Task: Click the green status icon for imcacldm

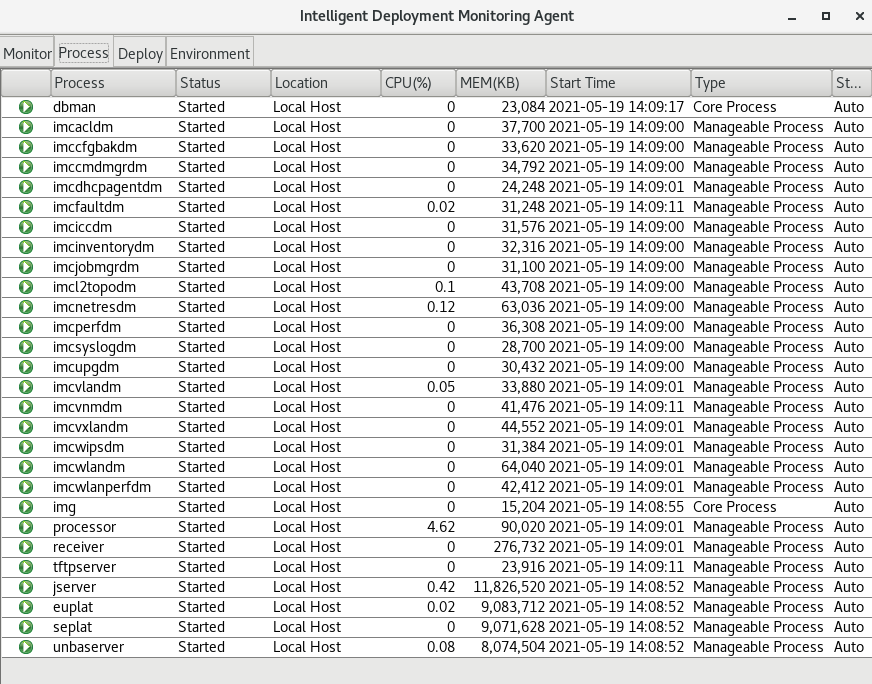Action: click(26, 127)
